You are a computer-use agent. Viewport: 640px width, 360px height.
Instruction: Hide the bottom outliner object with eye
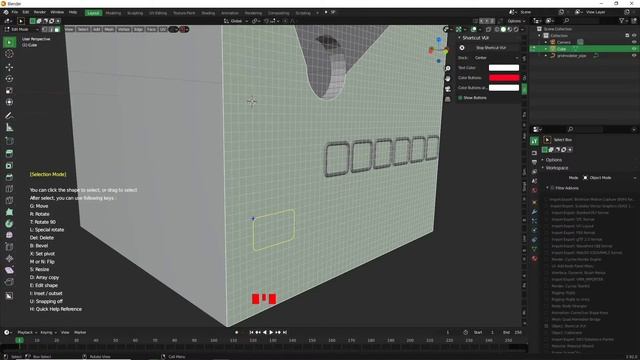[x=634, y=56]
